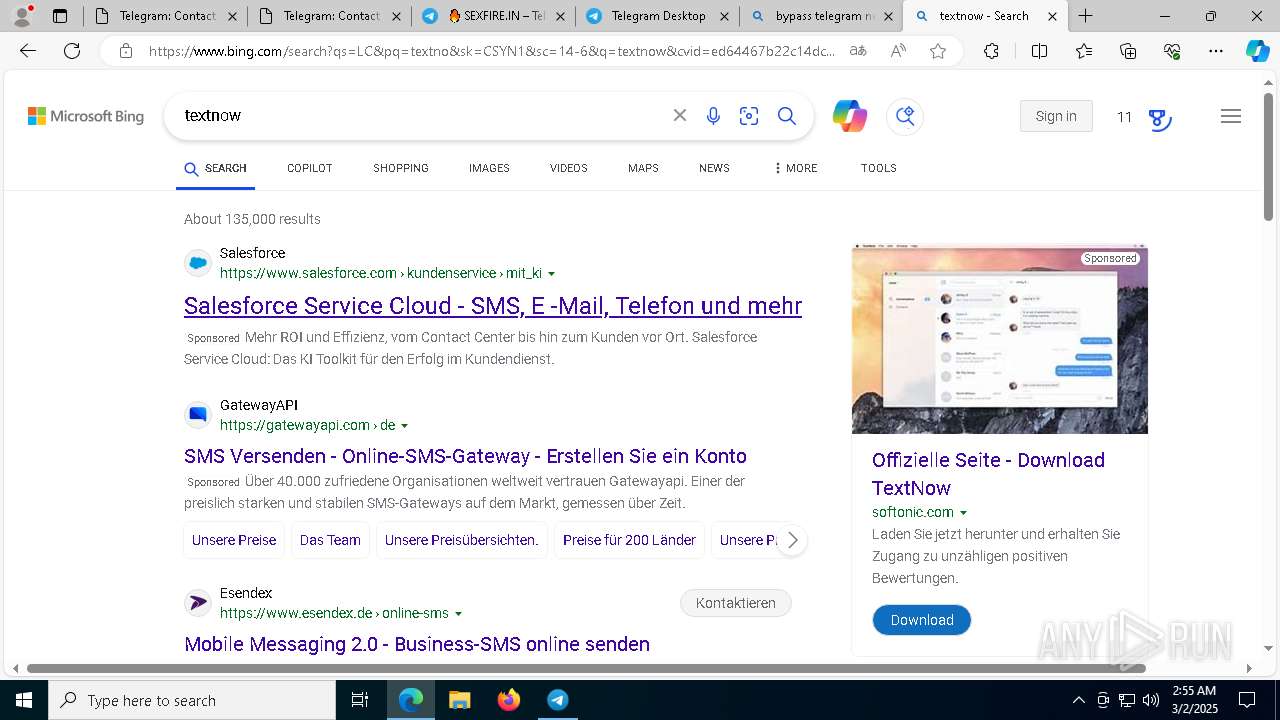Add page to favorites star icon
Viewport: 1280px width, 720px height.
[x=938, y=51]
